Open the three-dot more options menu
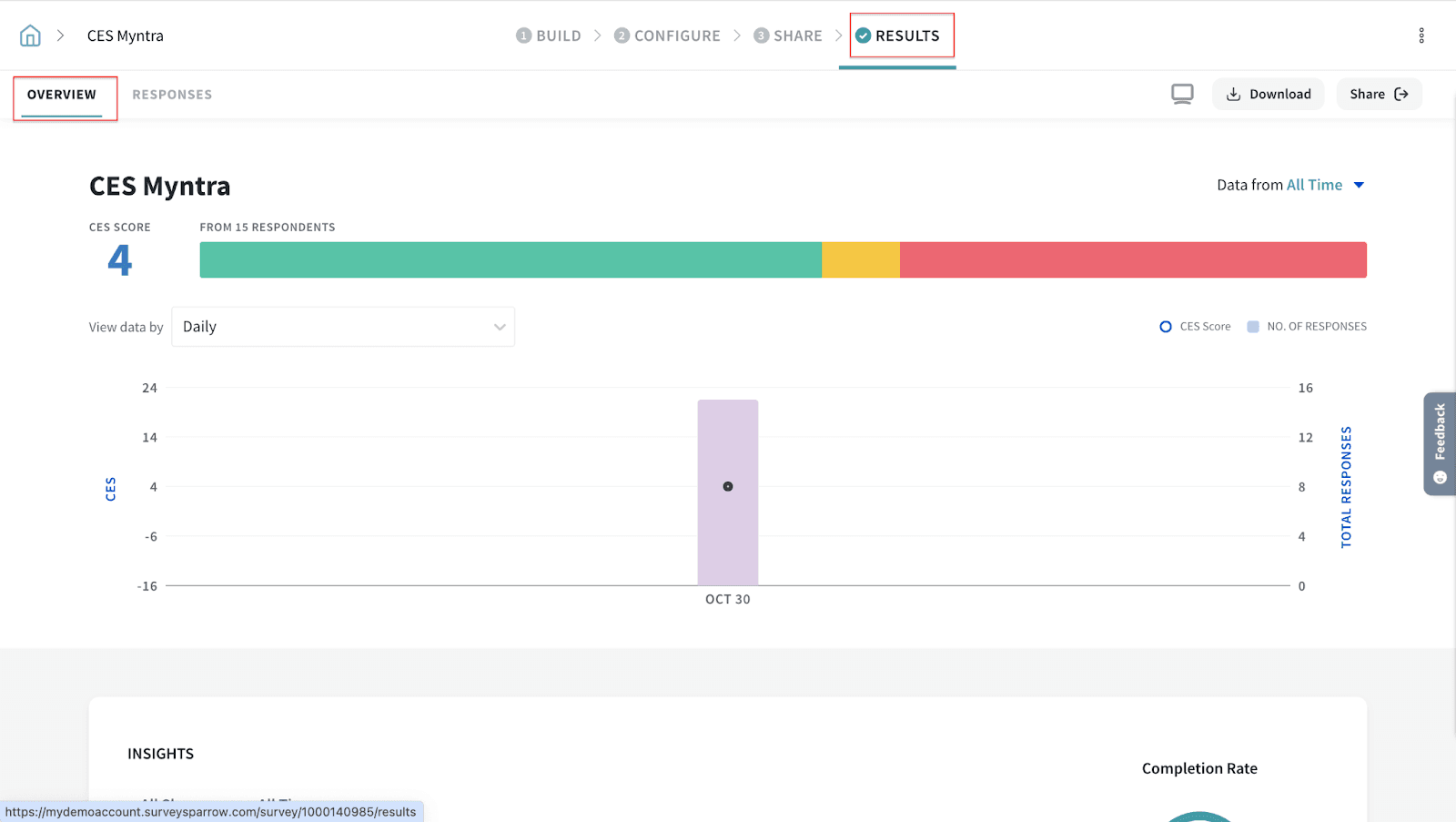1456x822 pixels. click(x=1421, y=36)
